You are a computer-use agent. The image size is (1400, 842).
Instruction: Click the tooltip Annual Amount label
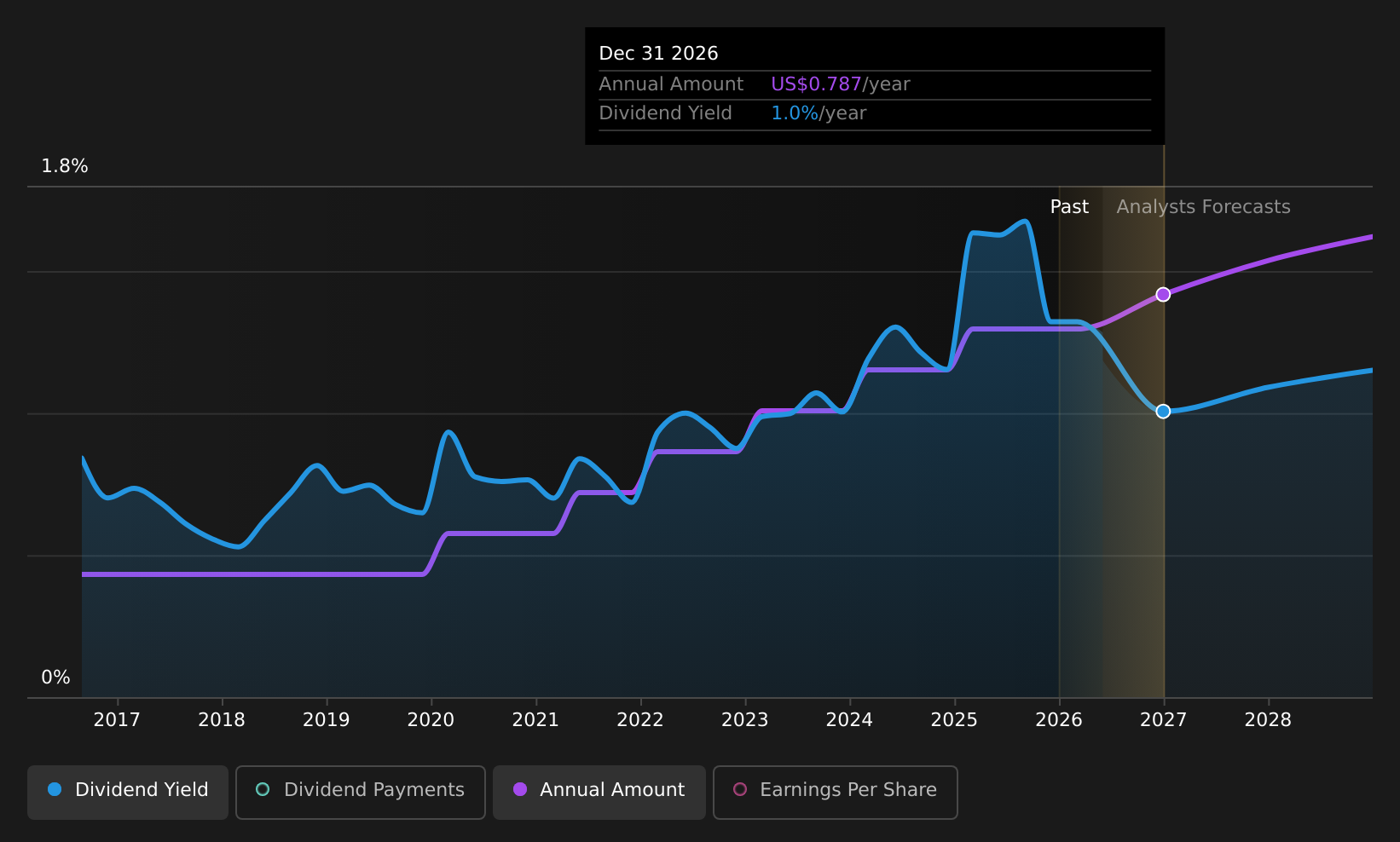671,84
